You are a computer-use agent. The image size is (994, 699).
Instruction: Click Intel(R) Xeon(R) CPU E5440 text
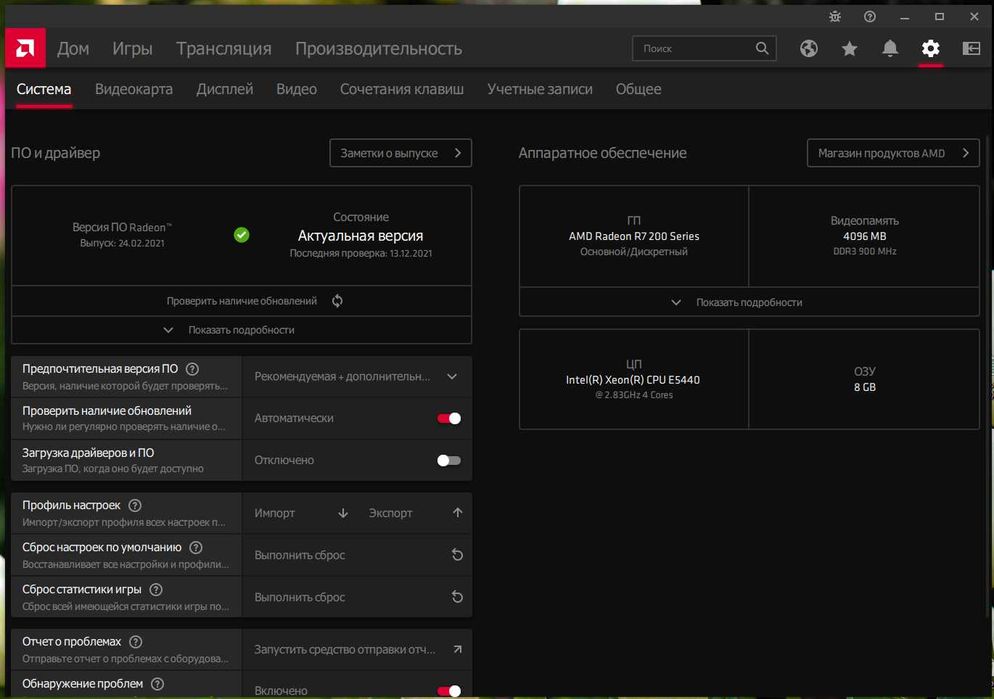pos(633,380)
